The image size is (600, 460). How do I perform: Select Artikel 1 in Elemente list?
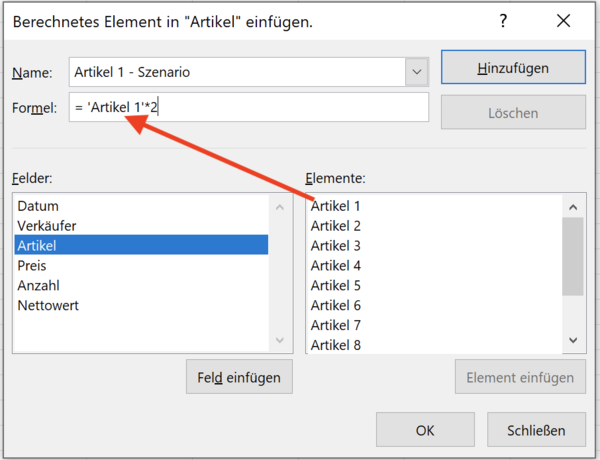point(336,206)
